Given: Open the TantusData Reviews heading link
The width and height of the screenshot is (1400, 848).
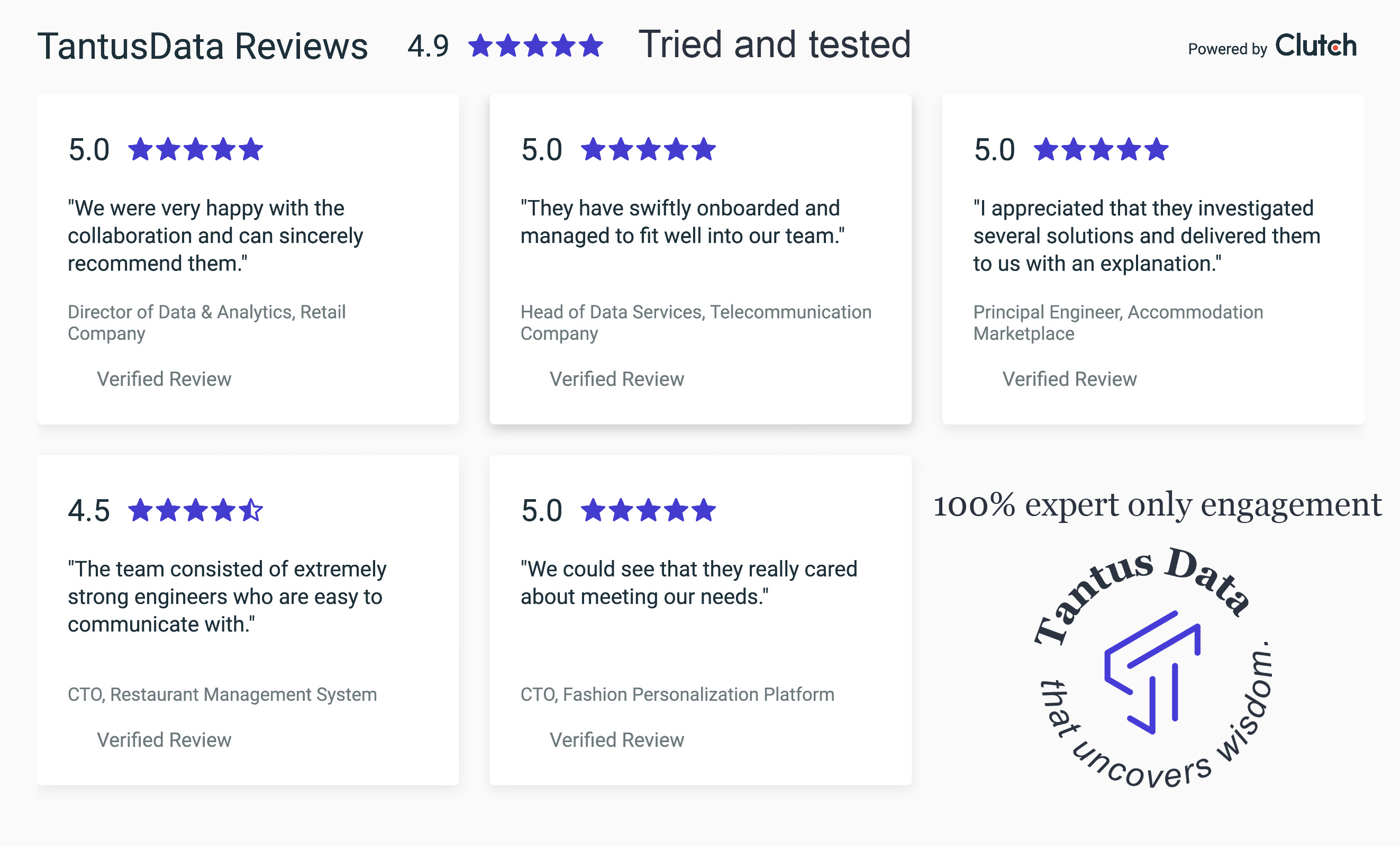Looking at the screenshot, I should click(x=203, y=46).
